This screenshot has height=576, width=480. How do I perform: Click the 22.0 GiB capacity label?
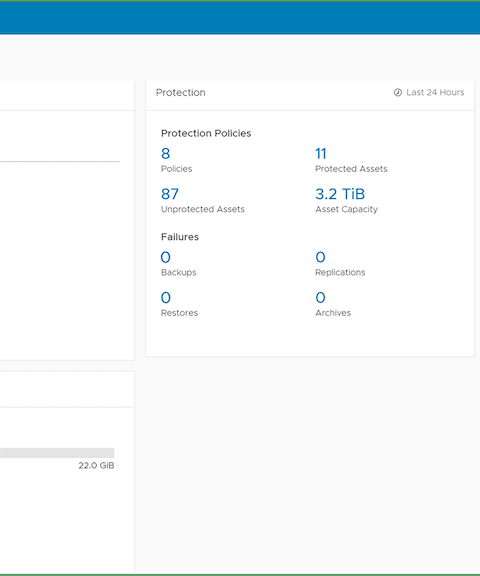(x=96, y=466)
